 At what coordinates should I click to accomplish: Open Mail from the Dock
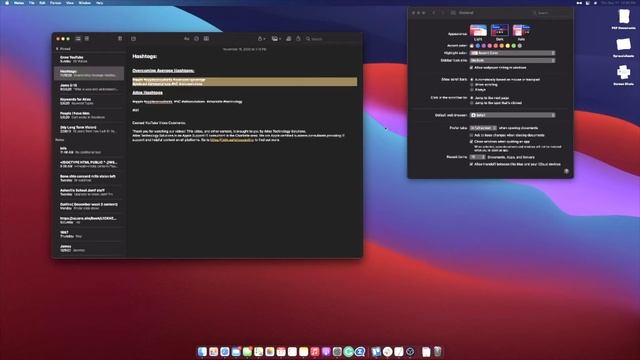(236, 351)
